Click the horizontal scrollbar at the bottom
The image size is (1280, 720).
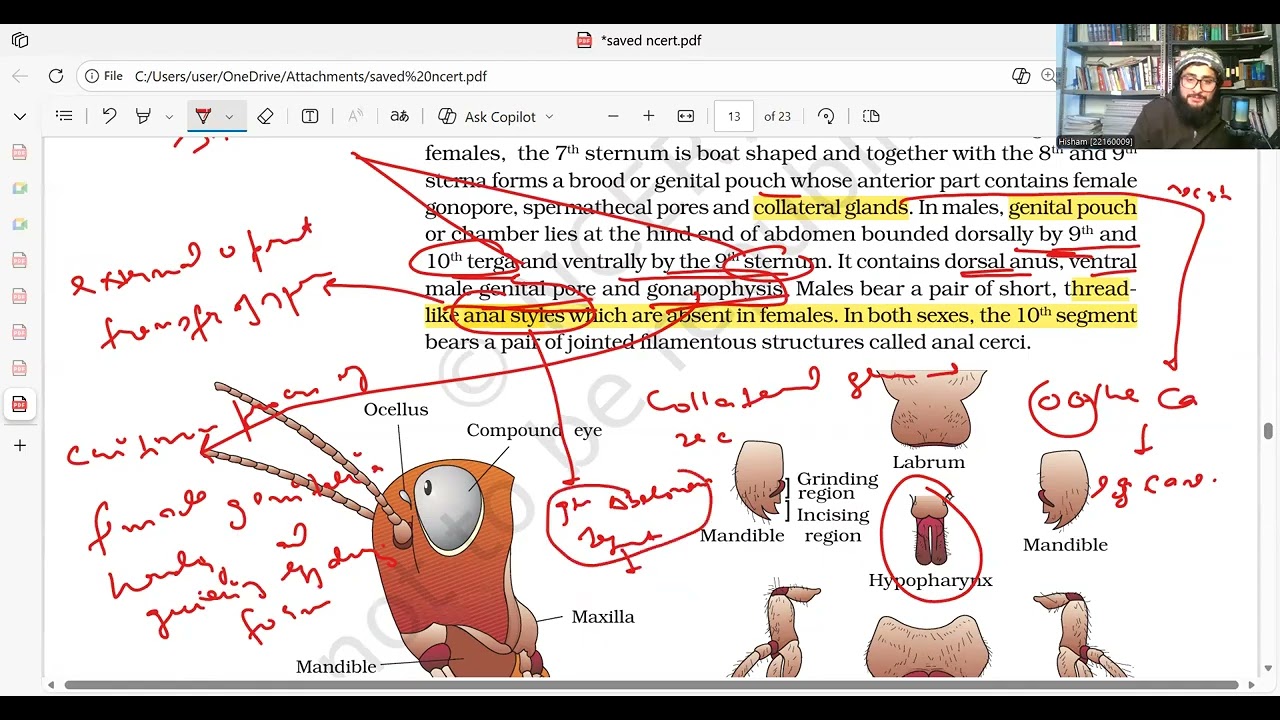point(652,685)
